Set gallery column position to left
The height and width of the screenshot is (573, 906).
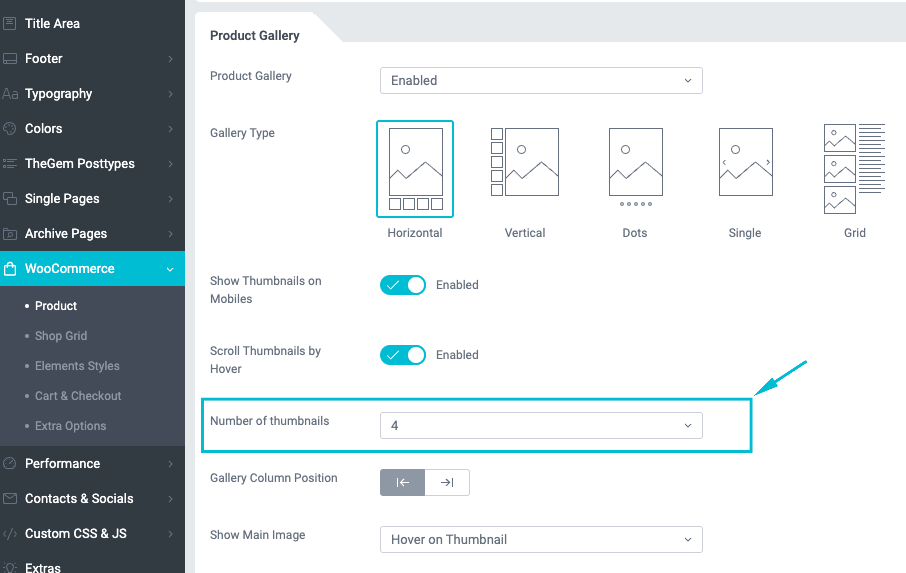click(403, 483)
